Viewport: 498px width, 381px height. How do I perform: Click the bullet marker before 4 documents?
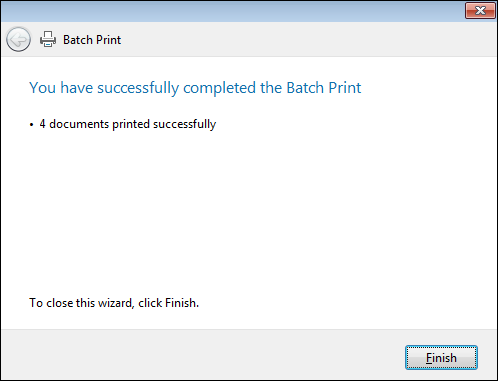pyautogui.click(x=32, y=125)
